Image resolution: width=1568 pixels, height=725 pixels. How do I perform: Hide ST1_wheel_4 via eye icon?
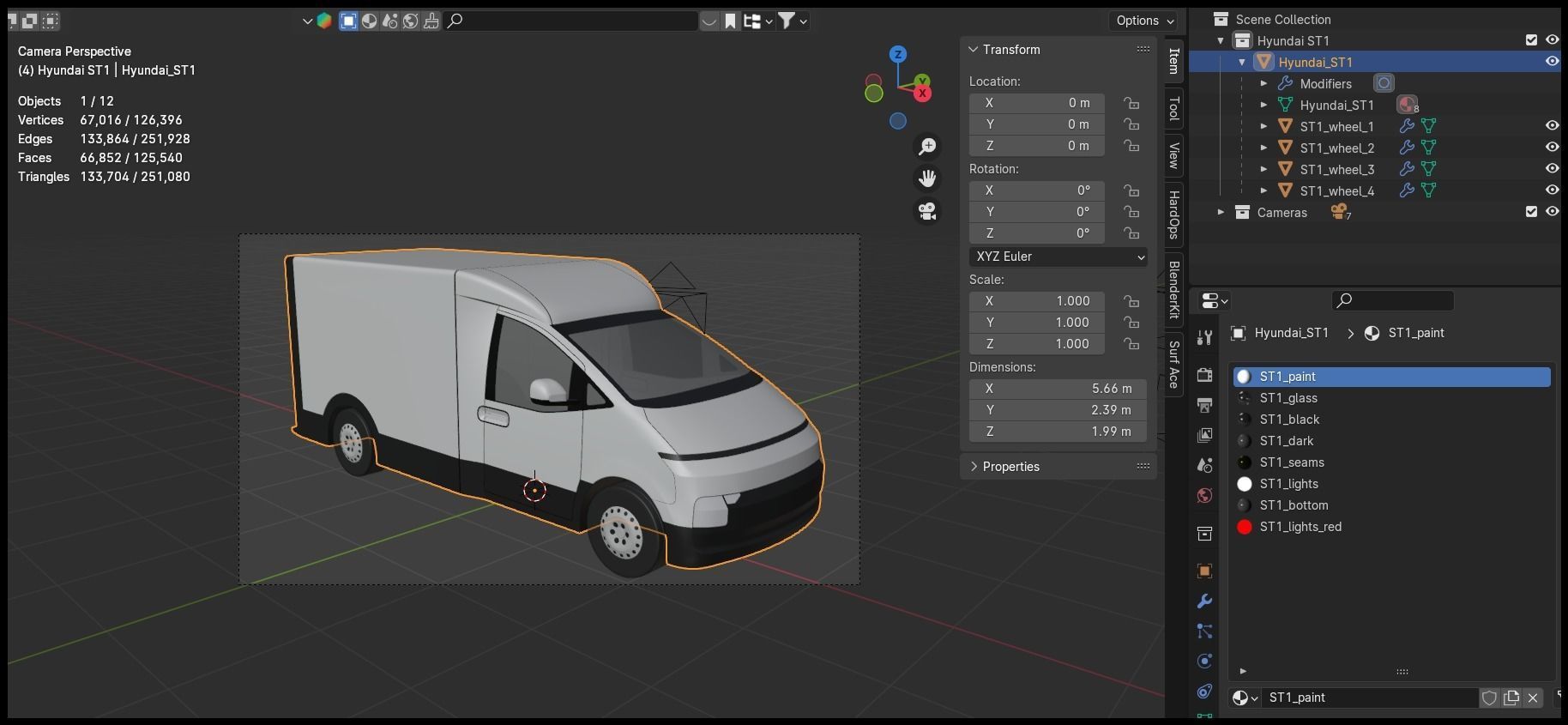pyautogui.click(x=1552, y=190)
